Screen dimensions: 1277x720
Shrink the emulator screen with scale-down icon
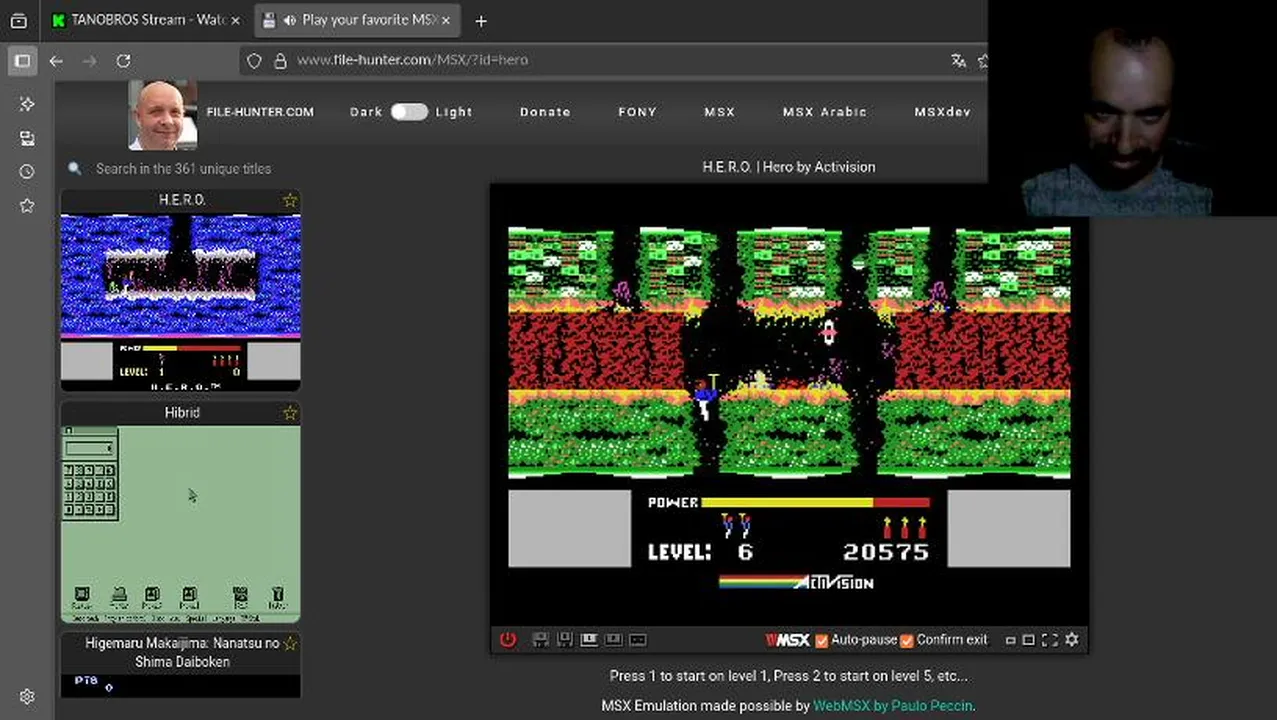(x=1010, y=640)
